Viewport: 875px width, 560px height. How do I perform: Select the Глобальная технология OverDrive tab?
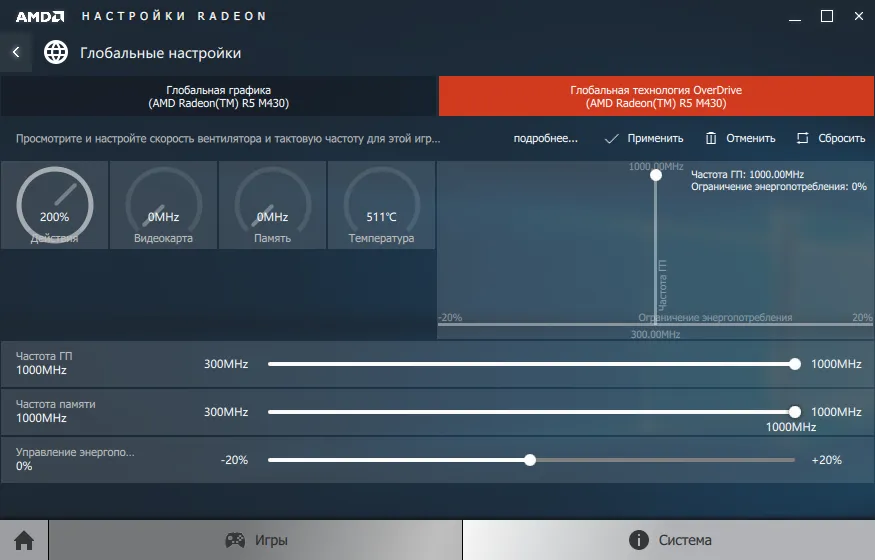pos(656,96)
